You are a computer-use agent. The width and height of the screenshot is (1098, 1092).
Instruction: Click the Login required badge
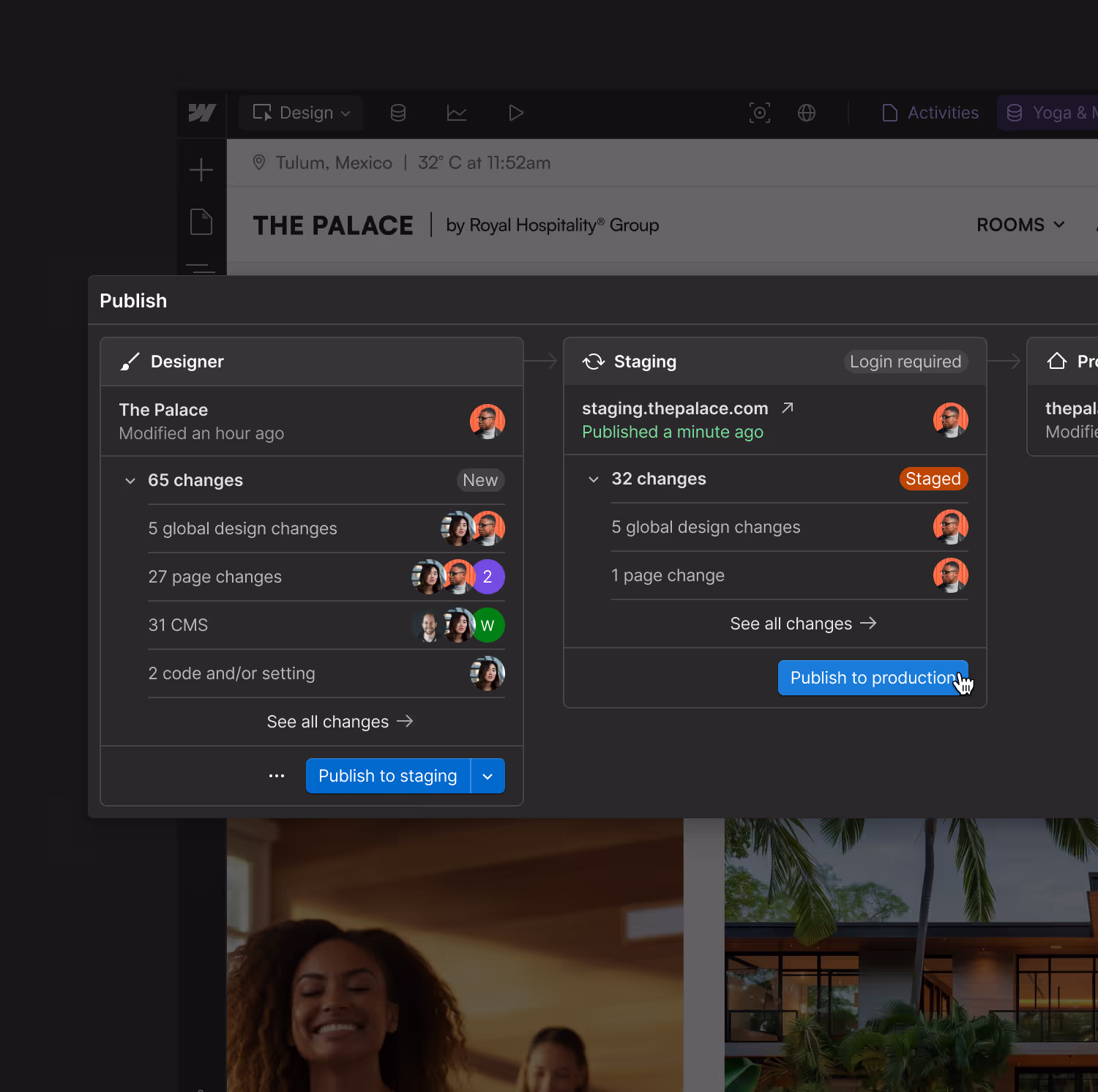coord(905,362)
